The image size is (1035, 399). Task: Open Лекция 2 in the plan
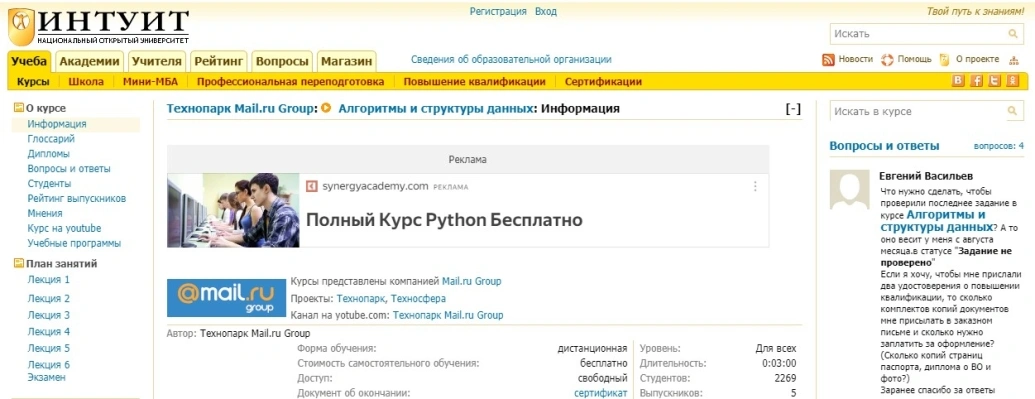[49, 299]
